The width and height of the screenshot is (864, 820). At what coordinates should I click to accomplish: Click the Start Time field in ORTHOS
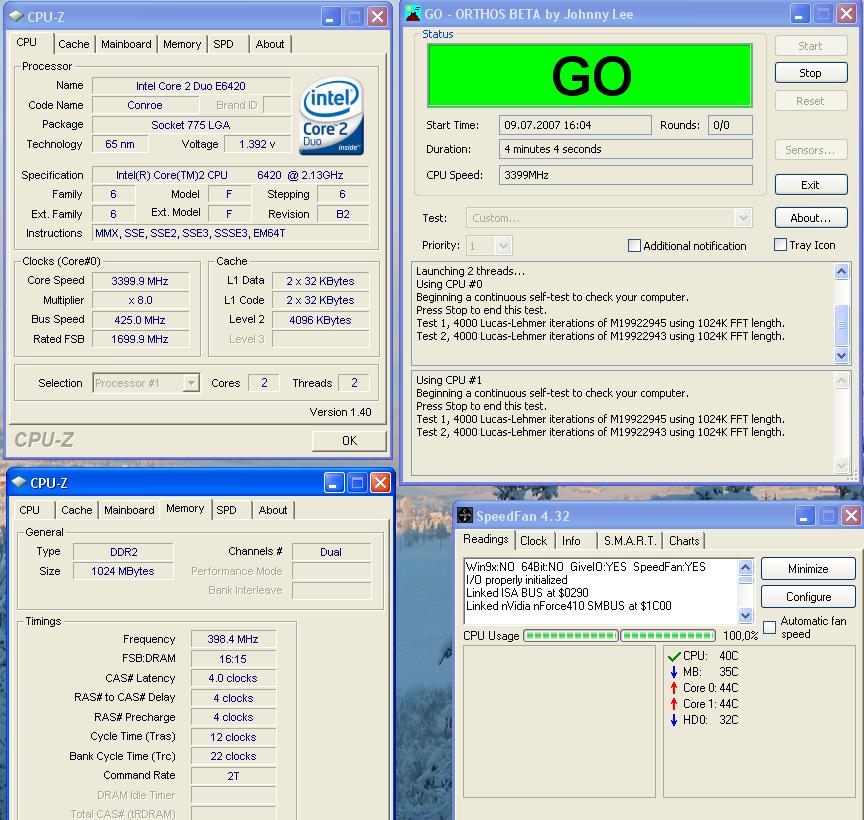coord(575,125)
